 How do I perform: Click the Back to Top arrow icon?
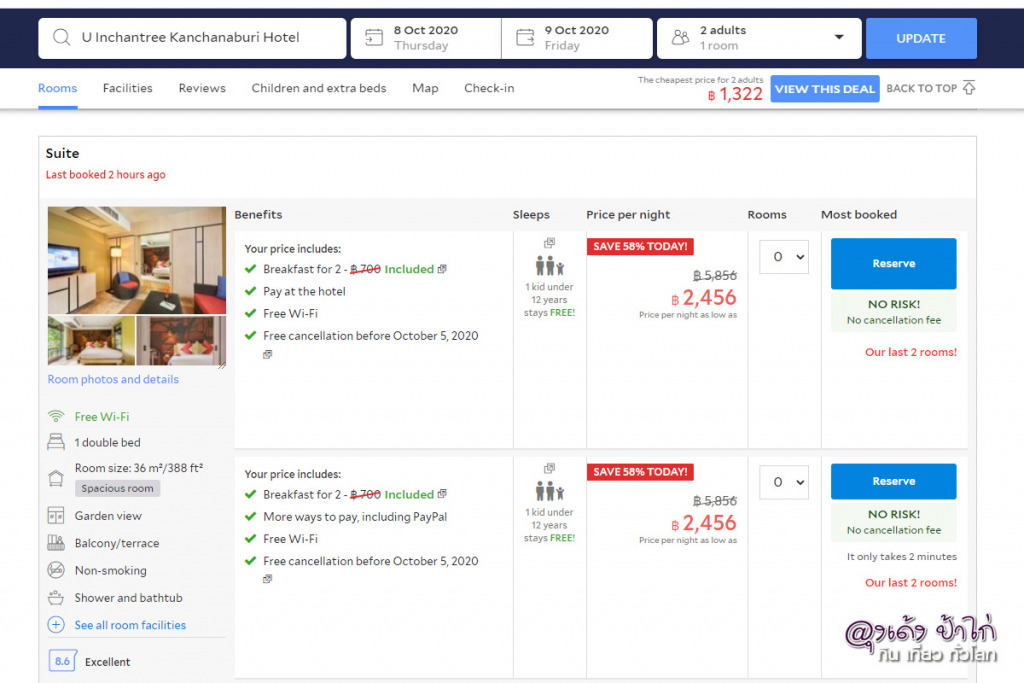tap(968, 88)
